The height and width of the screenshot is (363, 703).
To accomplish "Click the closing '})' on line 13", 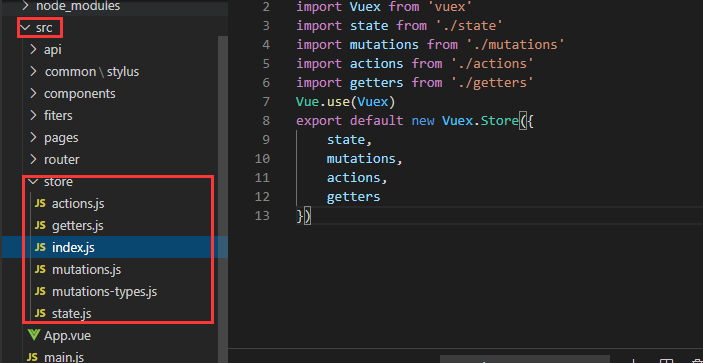I will pos(304,216).
